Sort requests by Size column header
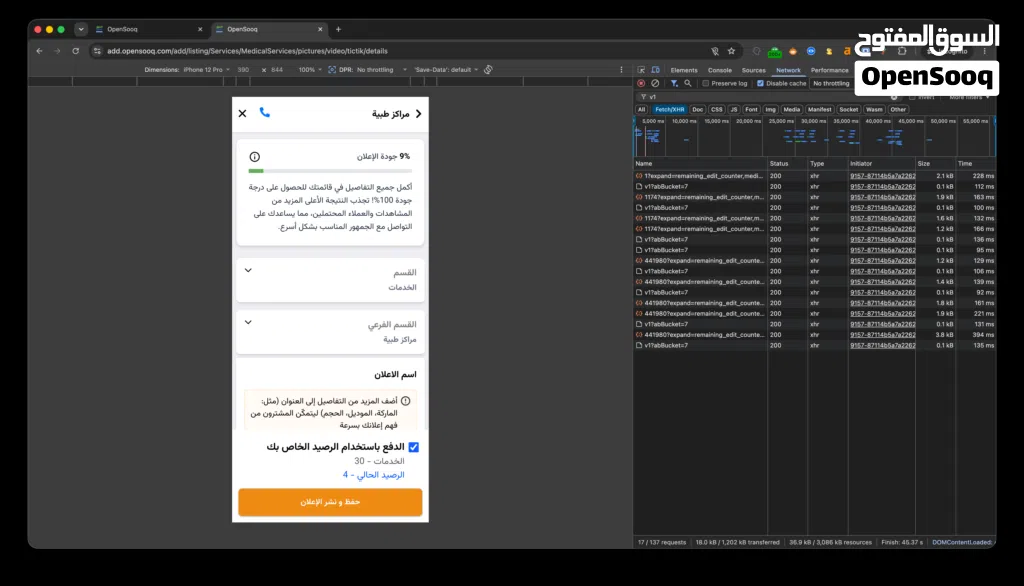This screenshot has width=1024, height=586. (x=934, y=164)
